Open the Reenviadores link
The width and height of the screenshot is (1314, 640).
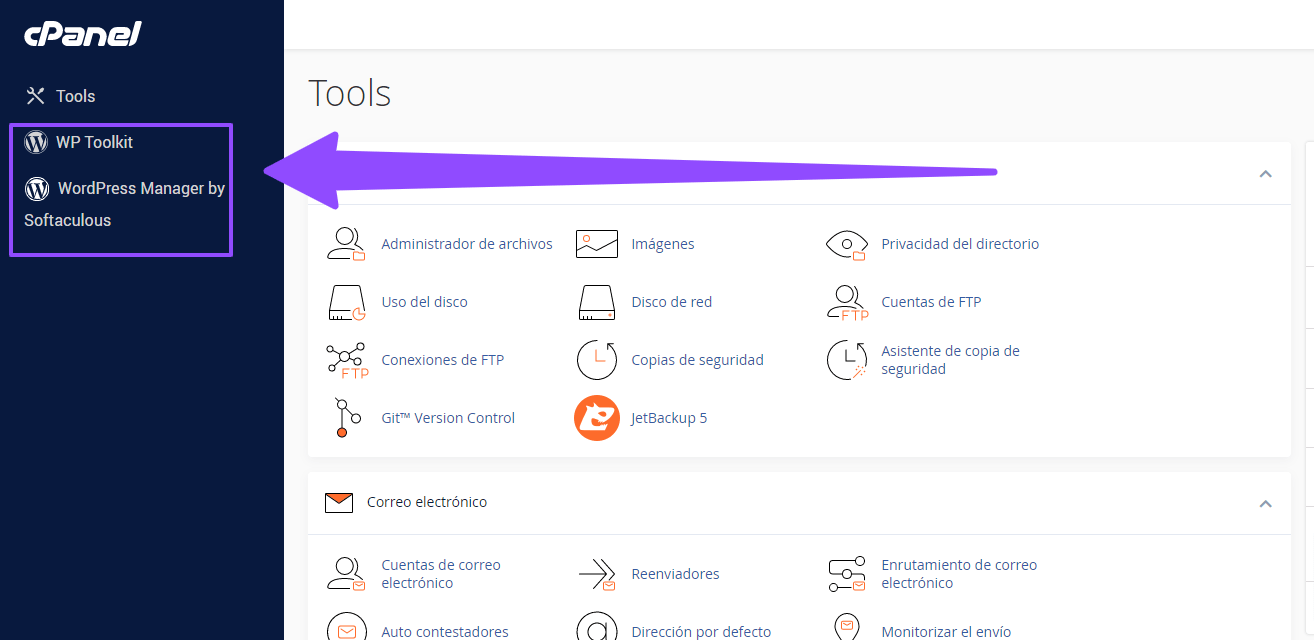coord(675,574)
